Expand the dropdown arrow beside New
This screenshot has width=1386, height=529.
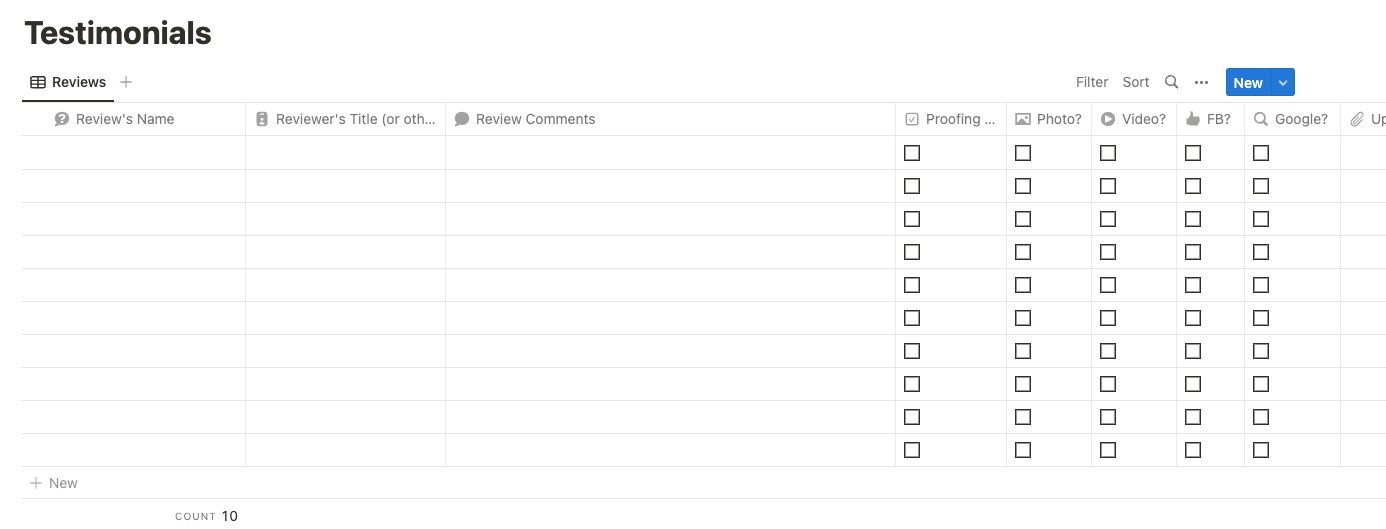(1283, 82)
